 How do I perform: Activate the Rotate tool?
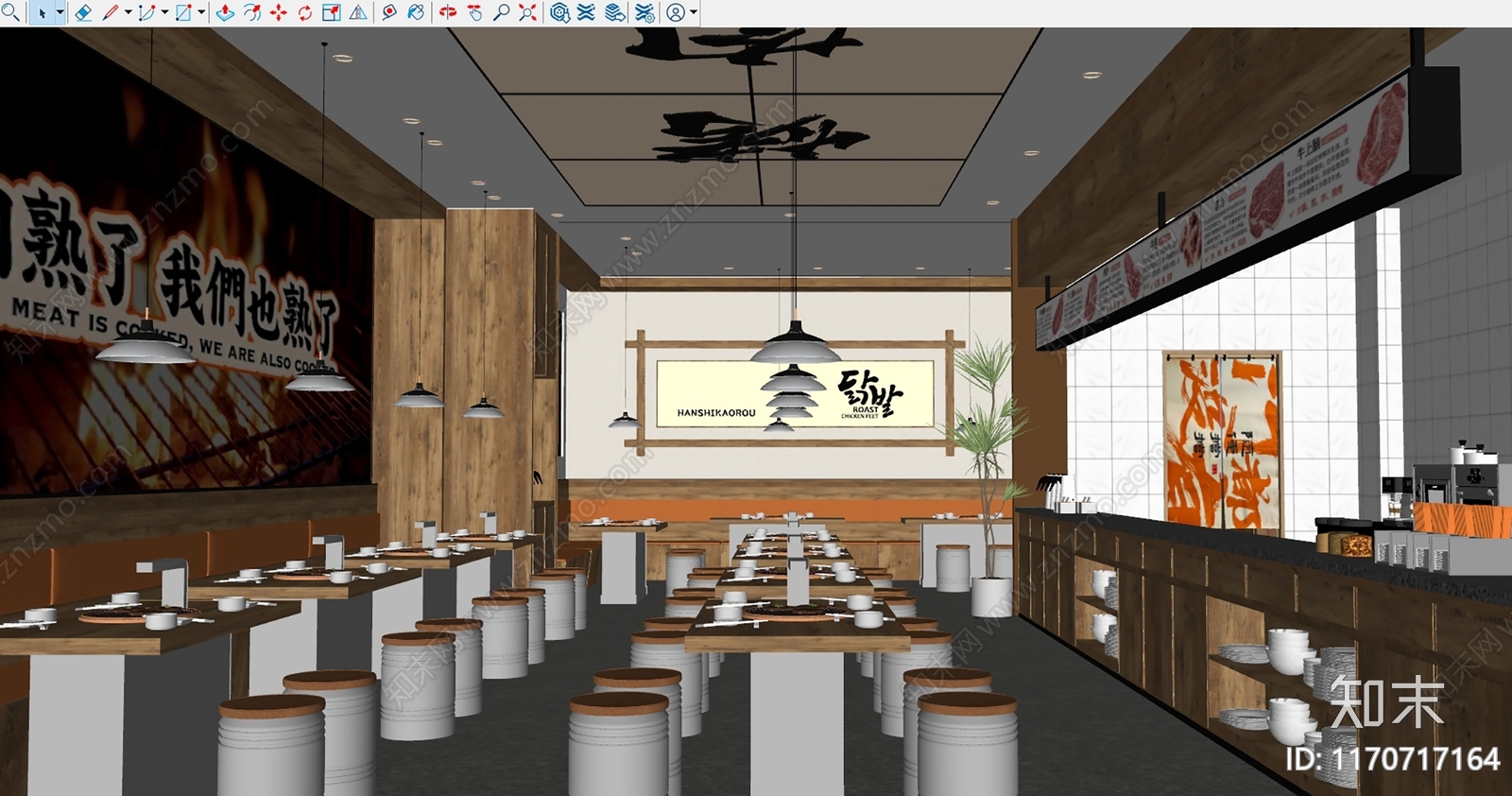tap(304, 12)
